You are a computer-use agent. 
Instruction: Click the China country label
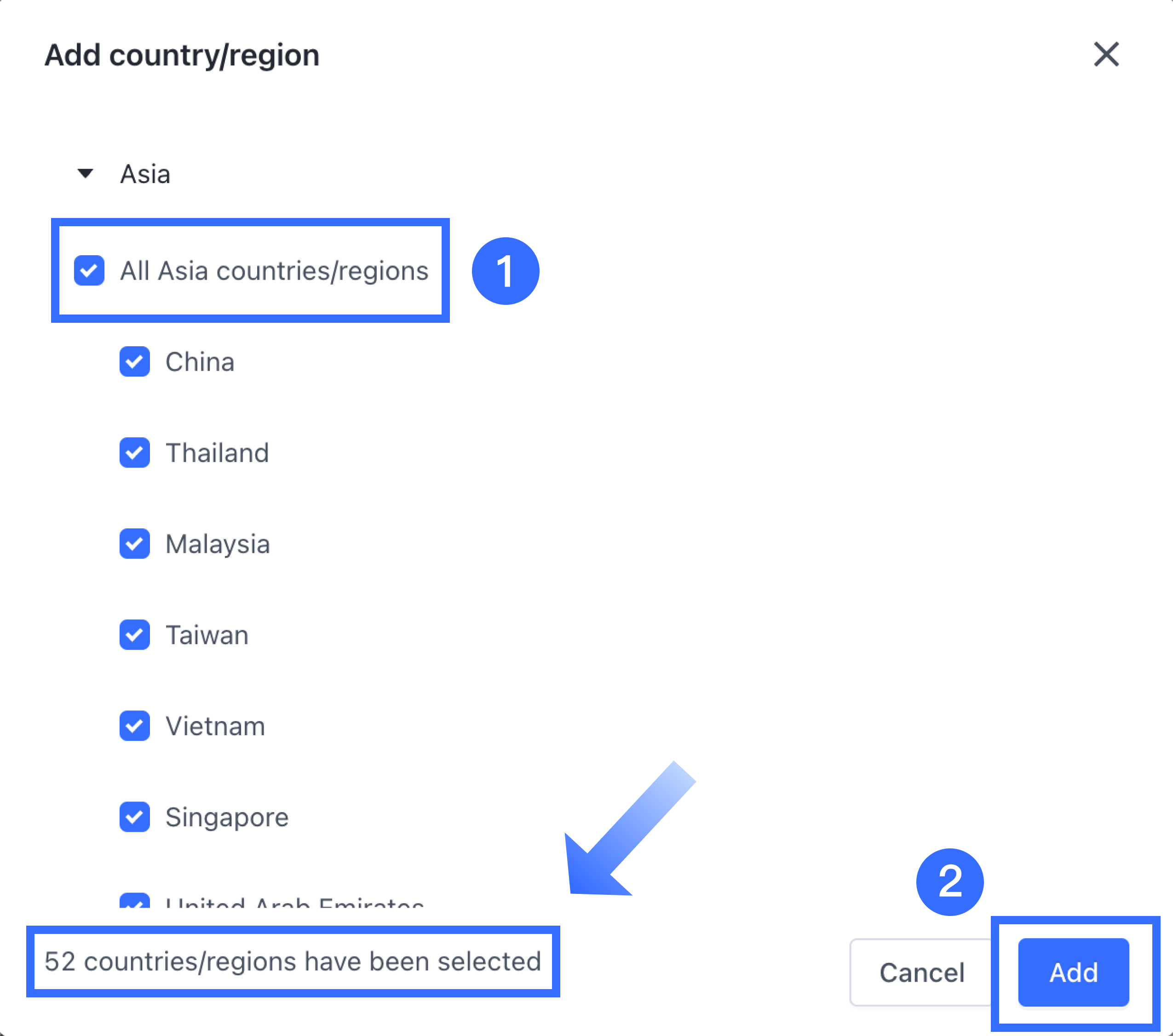click(200, 362)
